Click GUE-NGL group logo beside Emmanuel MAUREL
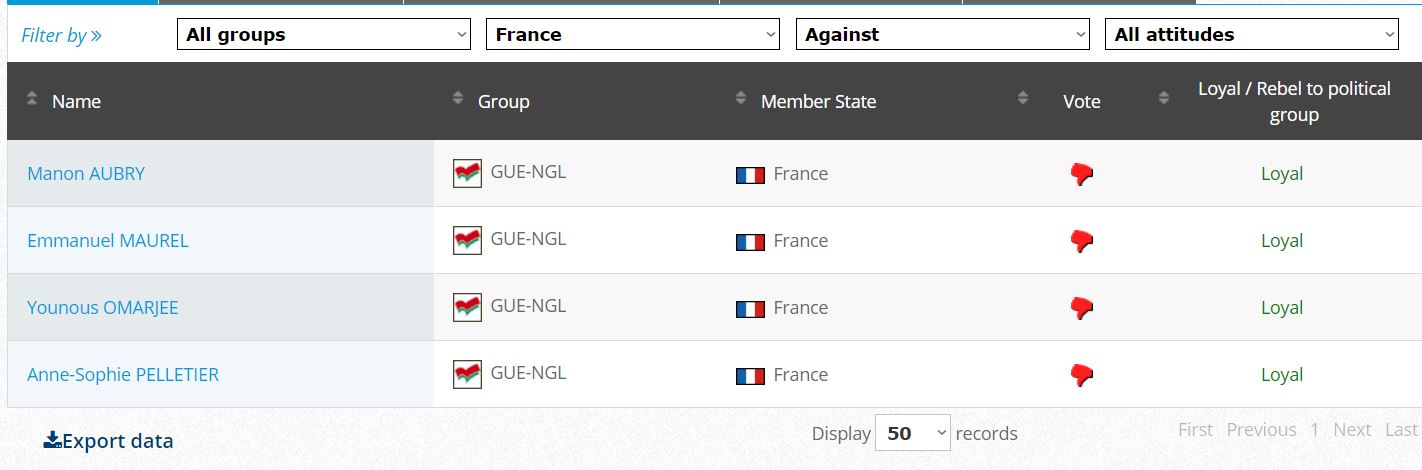Image resolution: width=1422 pixels, height=470 pixels. click(467, 240)
